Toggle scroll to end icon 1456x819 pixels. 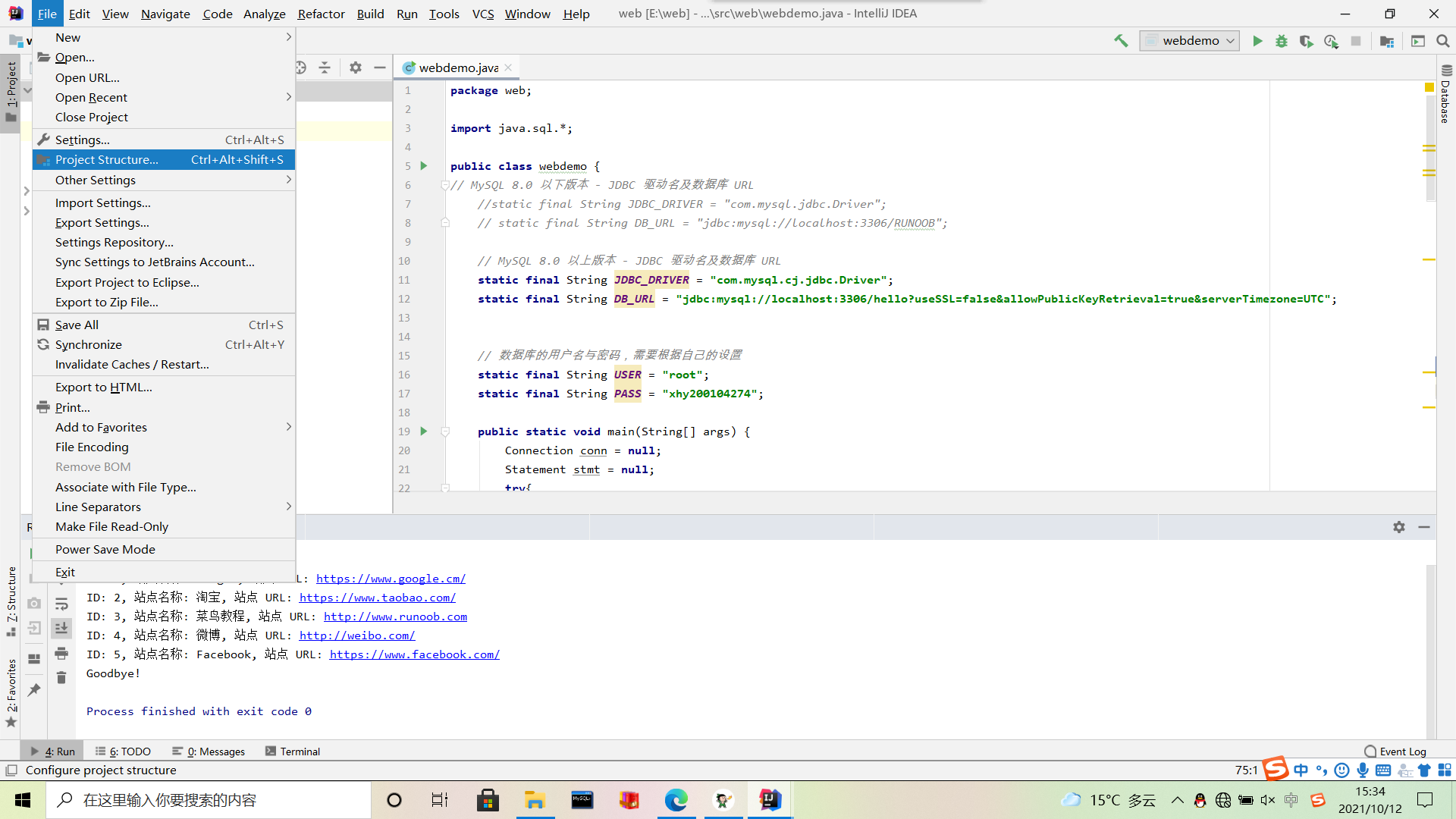[61, 628]
